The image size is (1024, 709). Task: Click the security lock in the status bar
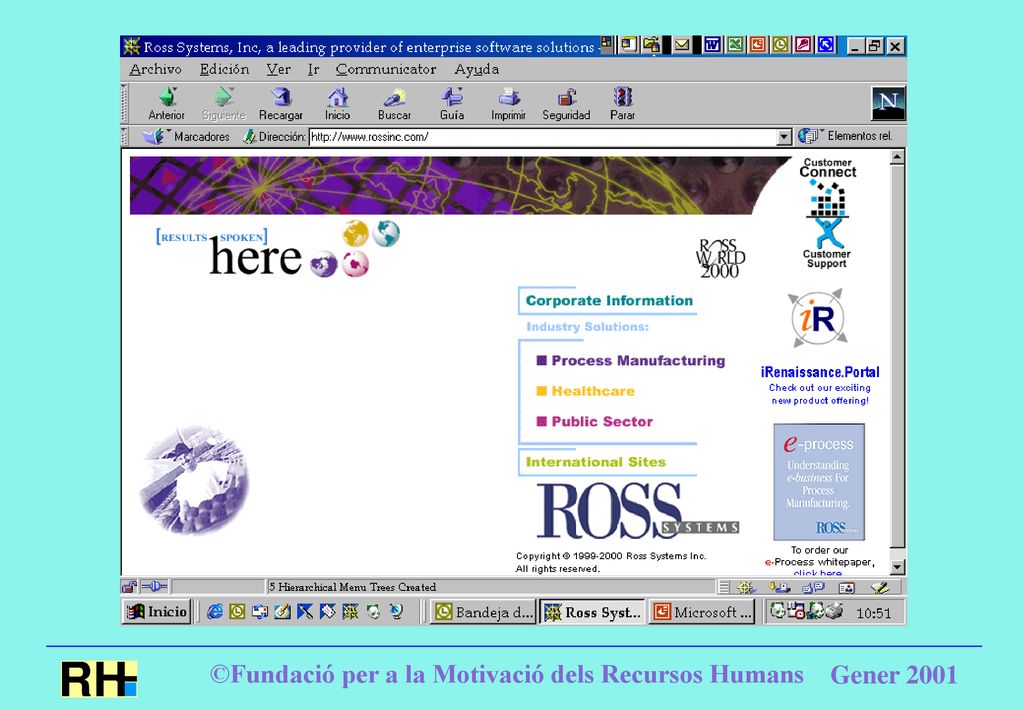(129, 587)
